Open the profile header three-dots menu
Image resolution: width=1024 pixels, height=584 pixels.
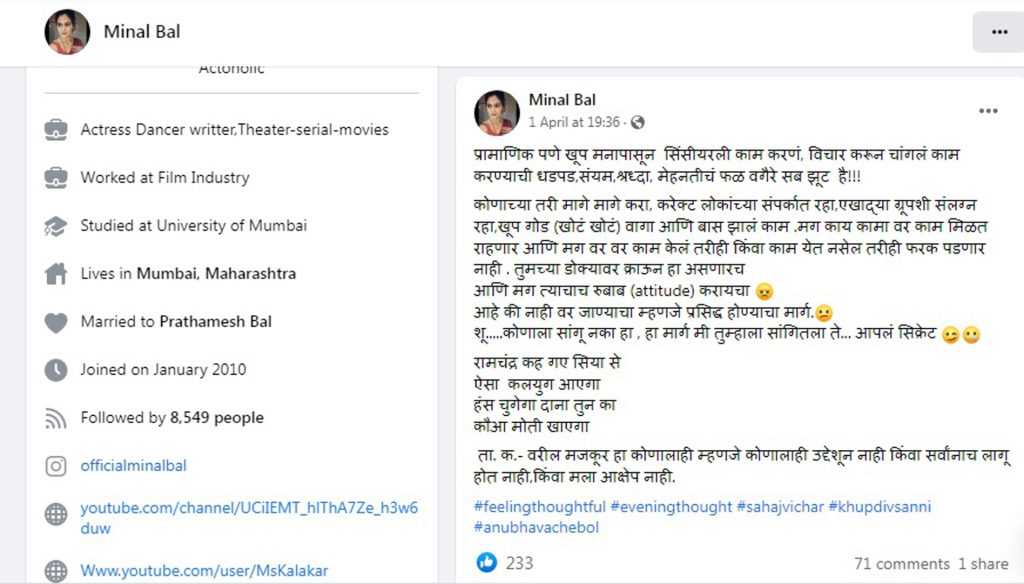999,32
